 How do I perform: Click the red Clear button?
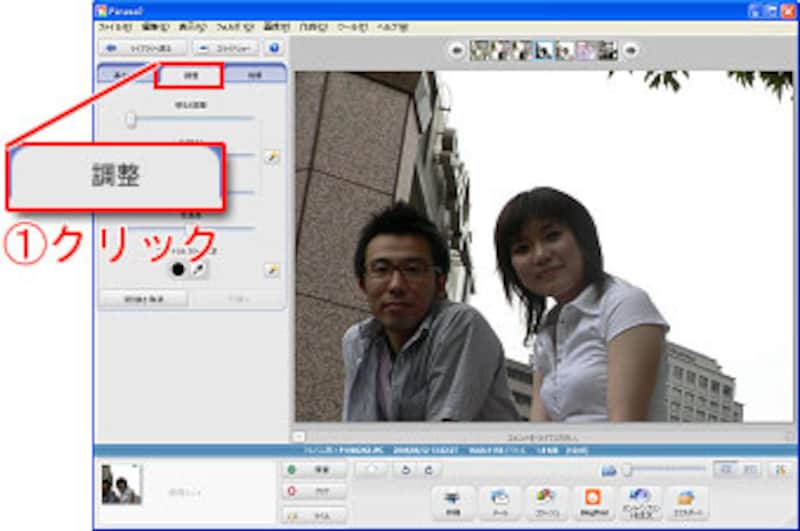[x=314, y=491]
